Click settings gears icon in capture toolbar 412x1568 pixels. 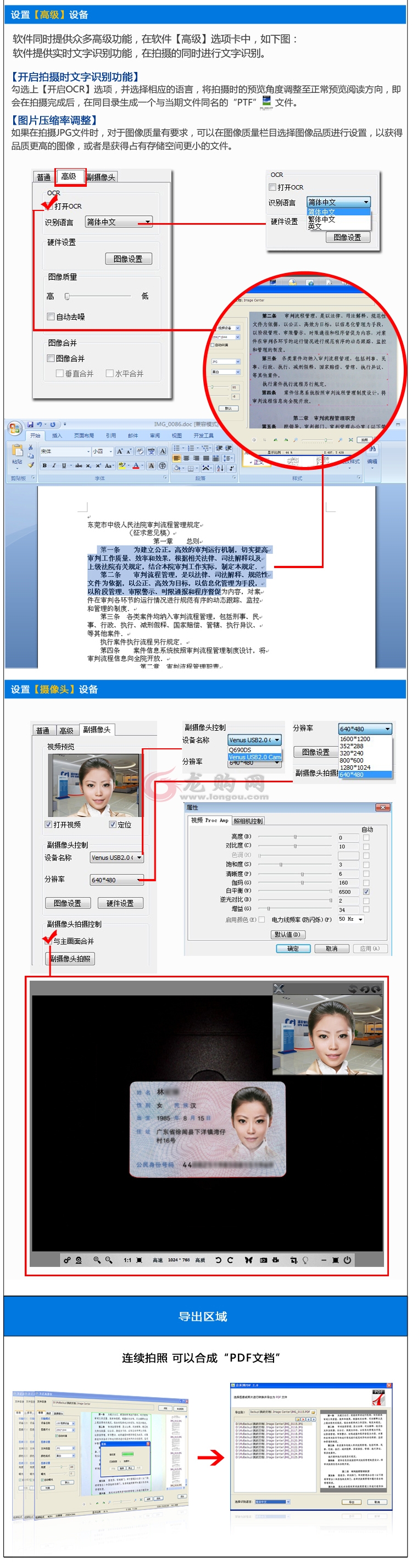click(67, 1260)
